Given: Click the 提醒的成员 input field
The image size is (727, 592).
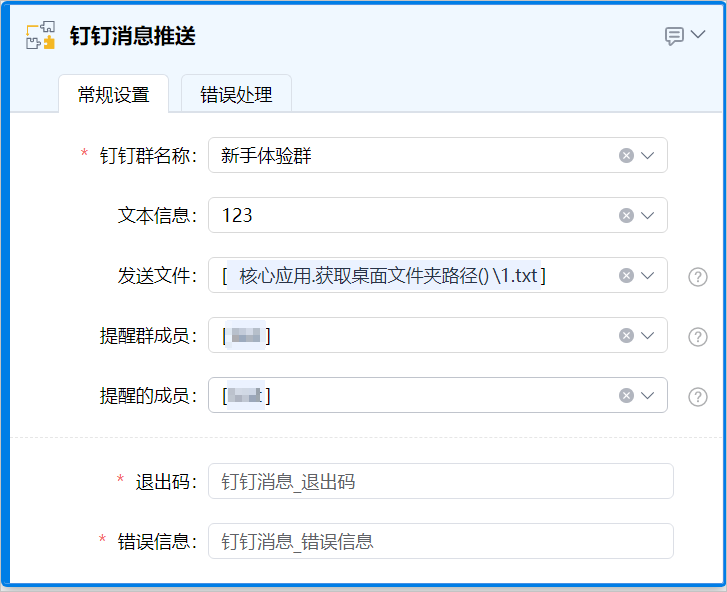Looking at the screenshot, I should 438,395.
